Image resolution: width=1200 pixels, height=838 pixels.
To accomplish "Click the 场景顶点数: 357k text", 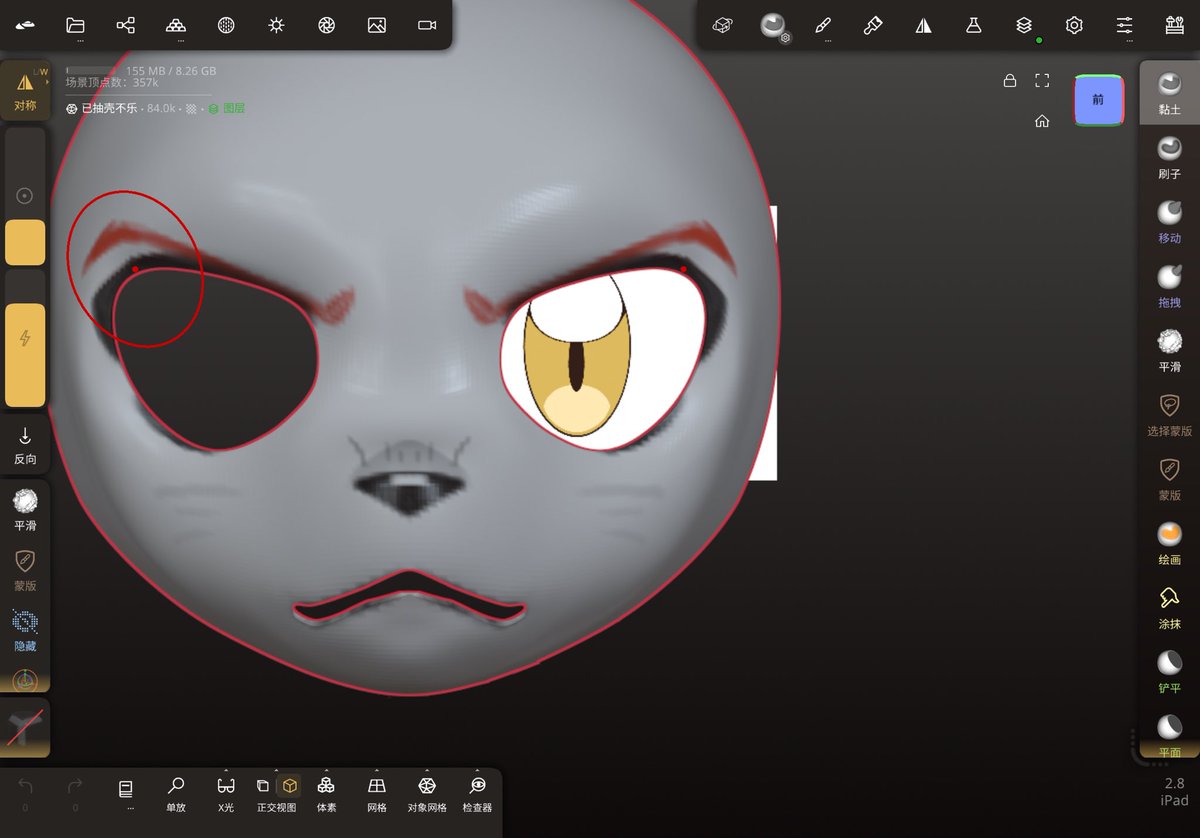I will point(112,83).
